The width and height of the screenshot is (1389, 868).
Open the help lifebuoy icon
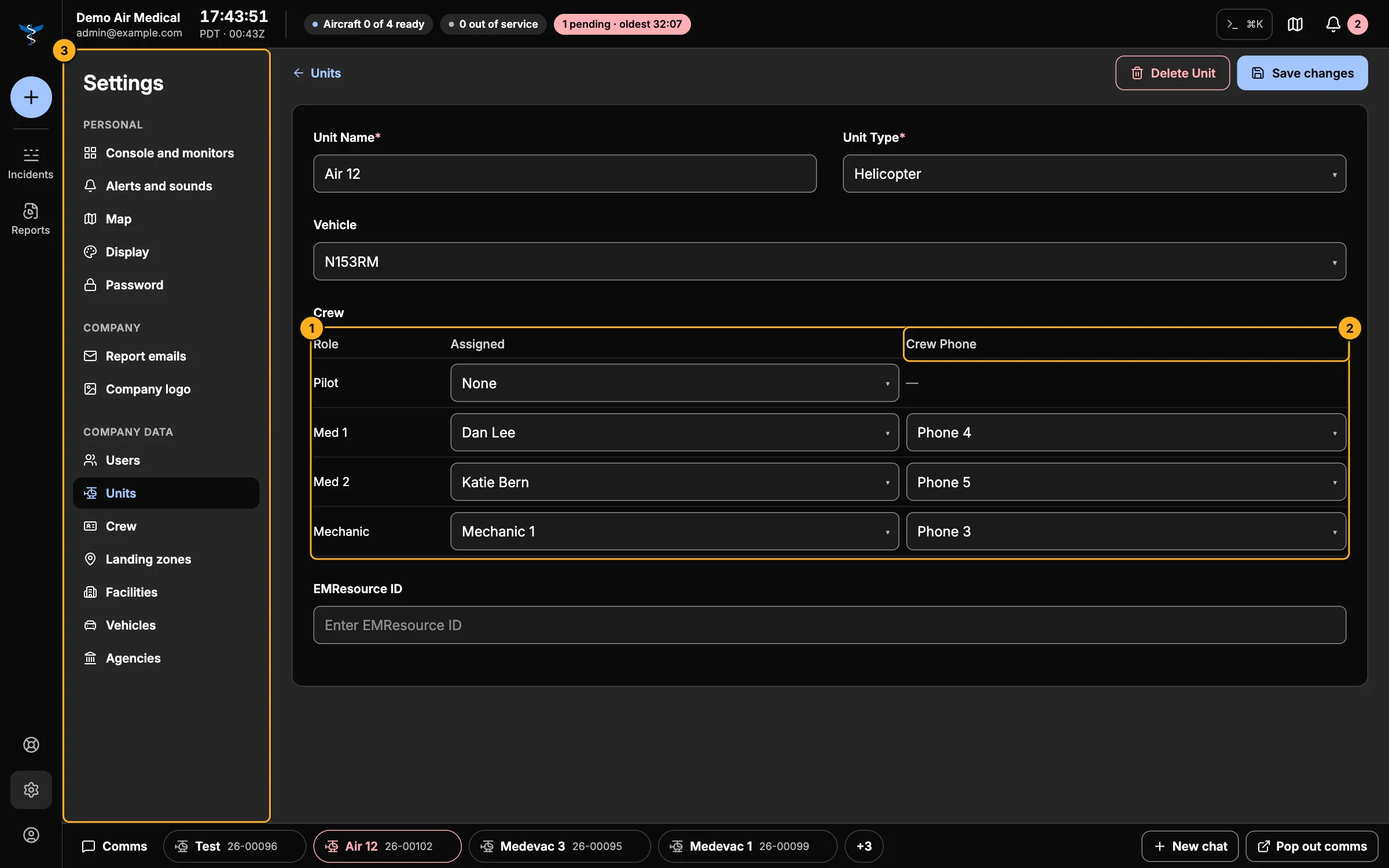pos(31,745)
